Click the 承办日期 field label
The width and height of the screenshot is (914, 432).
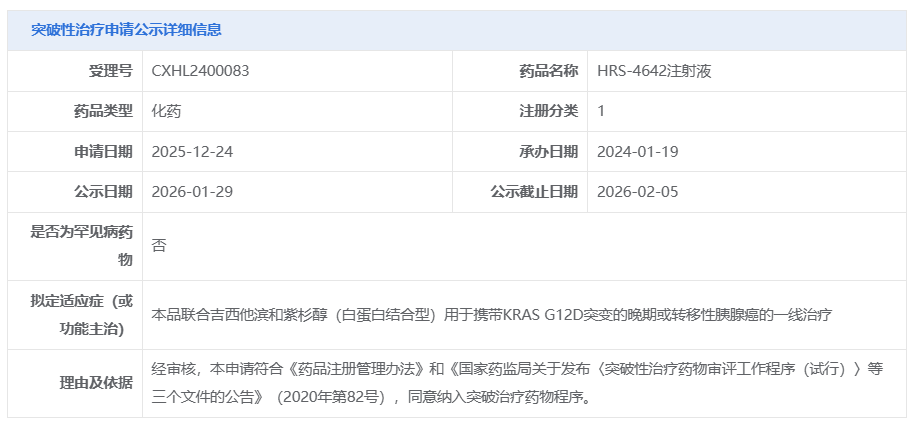(x=548, y=151)
